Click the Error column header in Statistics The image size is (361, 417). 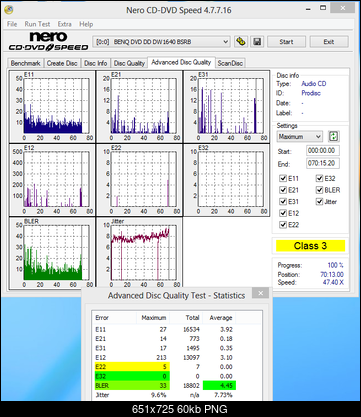point(114,318)
